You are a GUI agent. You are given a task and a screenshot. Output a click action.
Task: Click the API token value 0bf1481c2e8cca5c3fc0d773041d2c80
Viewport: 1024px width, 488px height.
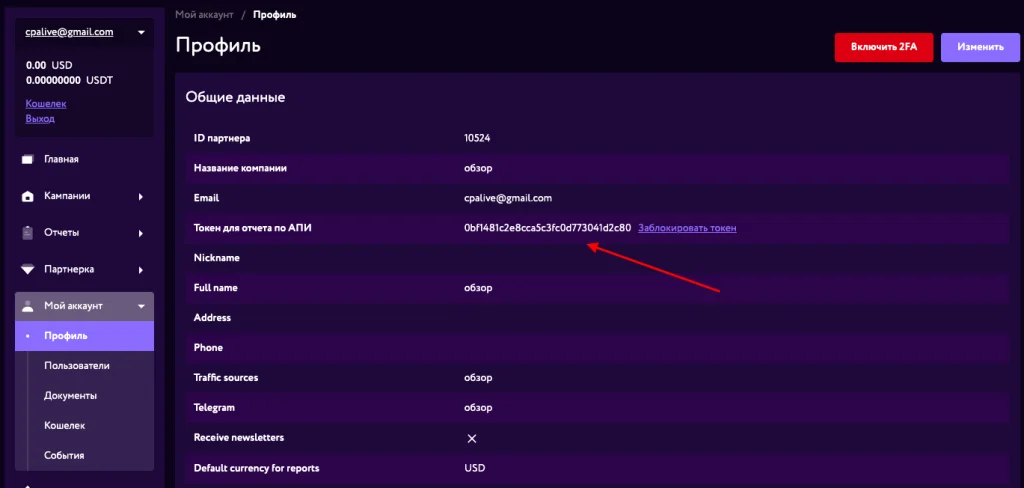point(547,228)
